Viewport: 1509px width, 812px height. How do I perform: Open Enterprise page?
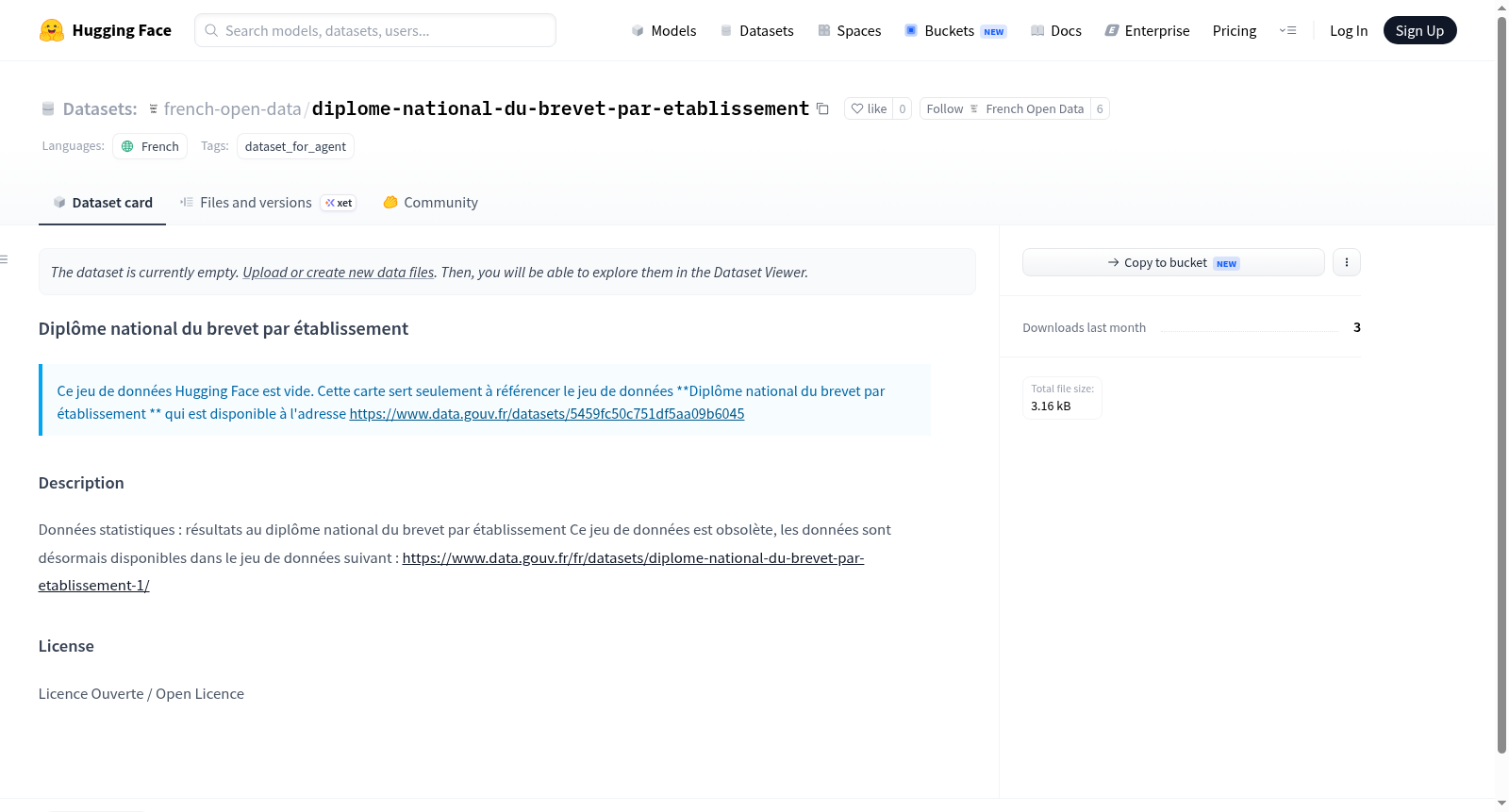coord(1147,30)
